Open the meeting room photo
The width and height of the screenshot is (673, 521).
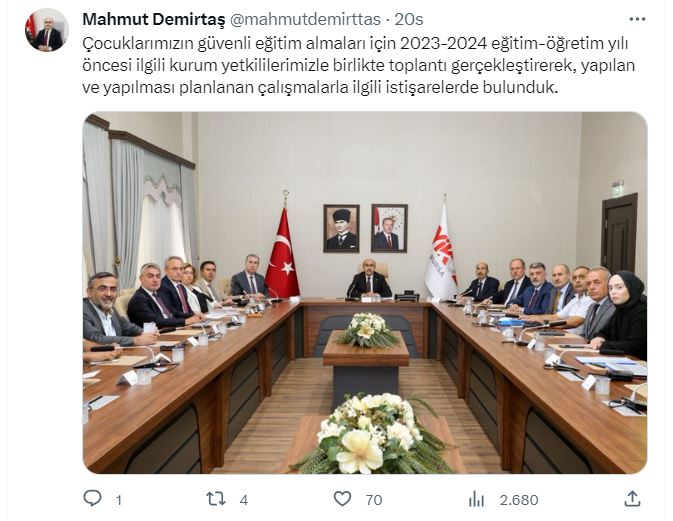pos(365,293)
